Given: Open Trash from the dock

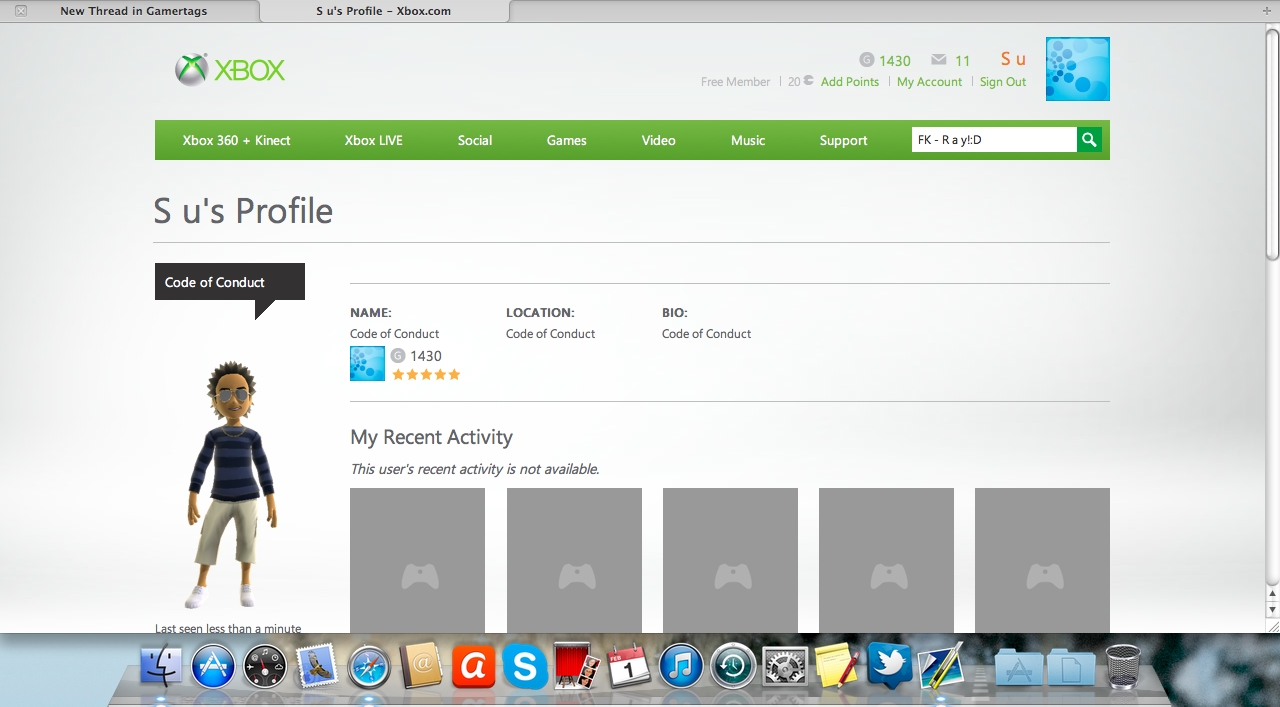Looking at the screenshot, I should click(1123, 666).
